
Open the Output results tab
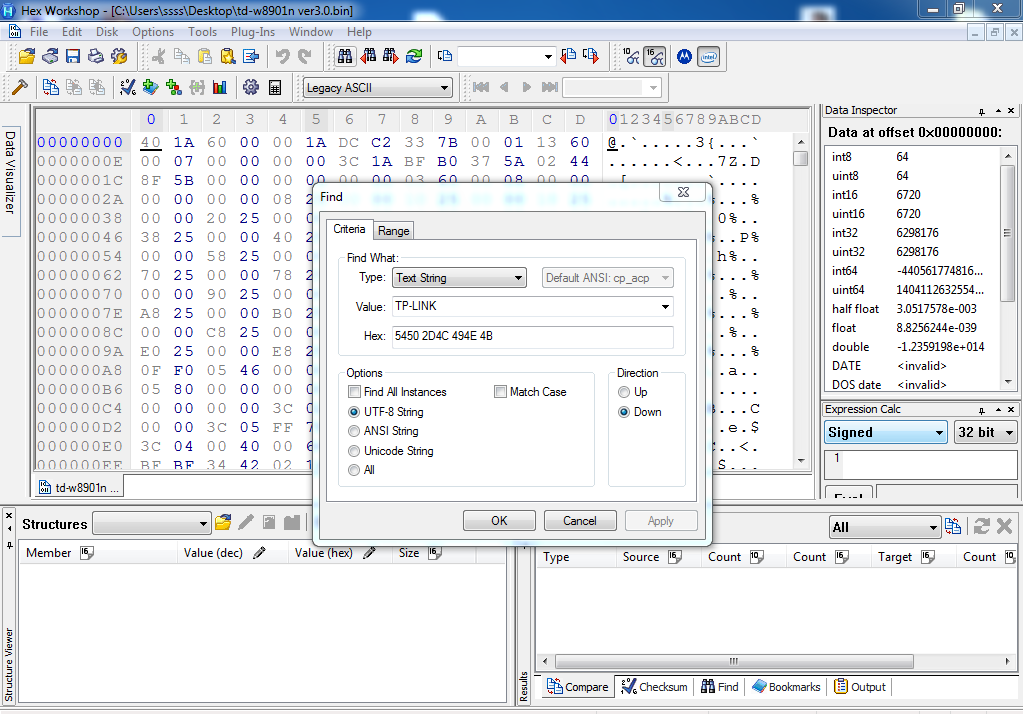pos(860,687)
